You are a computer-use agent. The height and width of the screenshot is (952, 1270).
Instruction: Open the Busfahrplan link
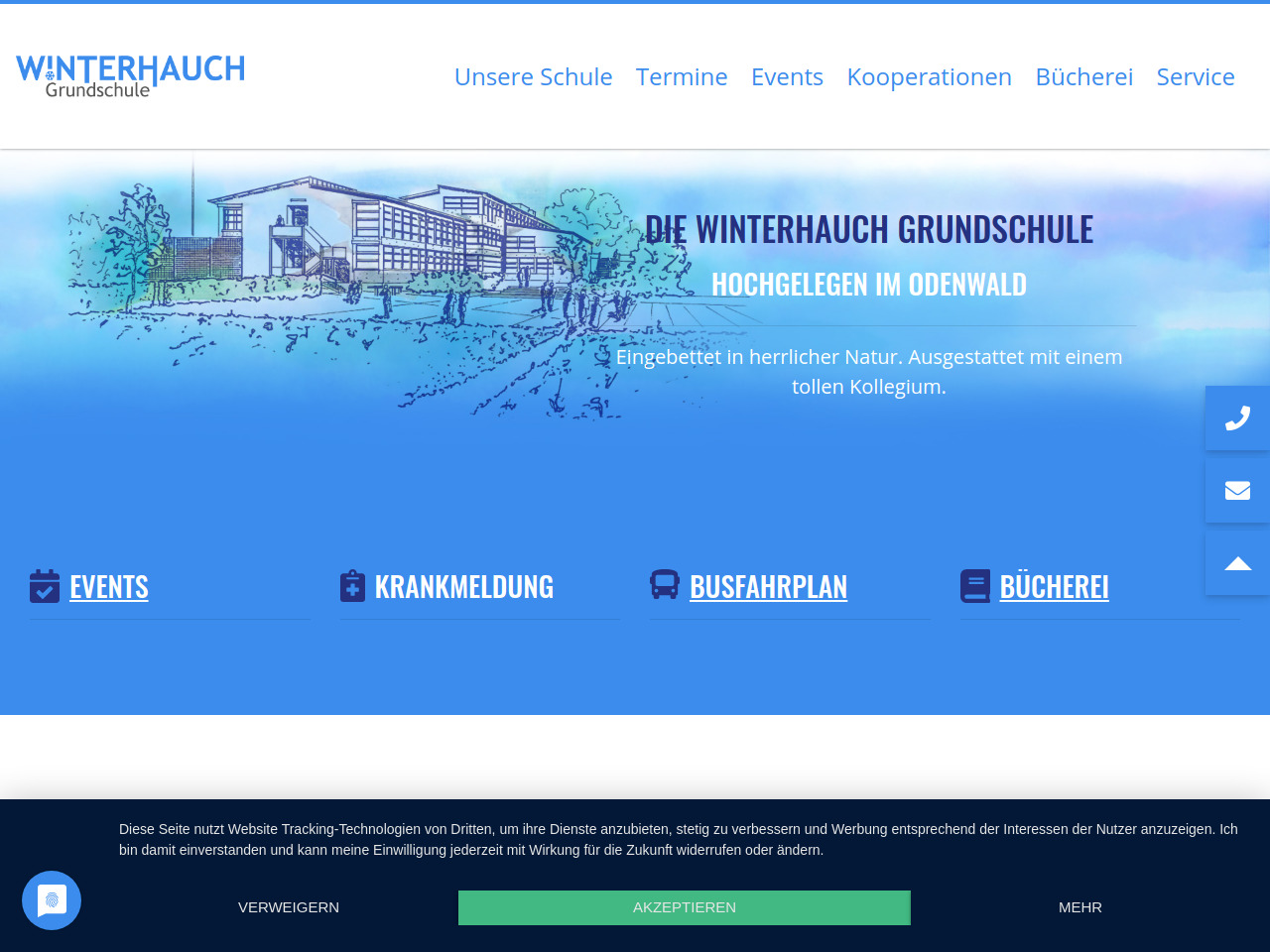click(x=768, y=587)
